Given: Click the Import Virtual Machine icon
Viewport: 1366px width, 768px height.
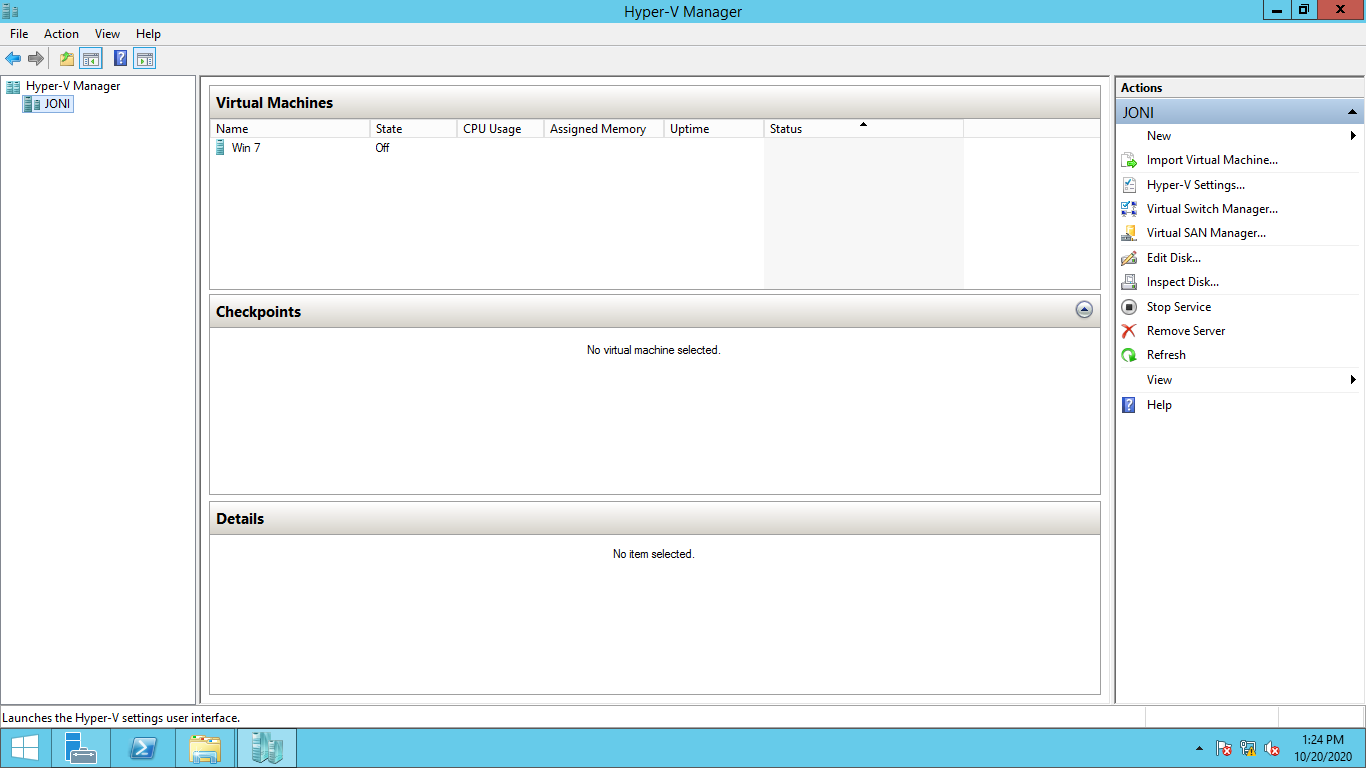Looking at the screenshot, I should tap(1129, 160).
